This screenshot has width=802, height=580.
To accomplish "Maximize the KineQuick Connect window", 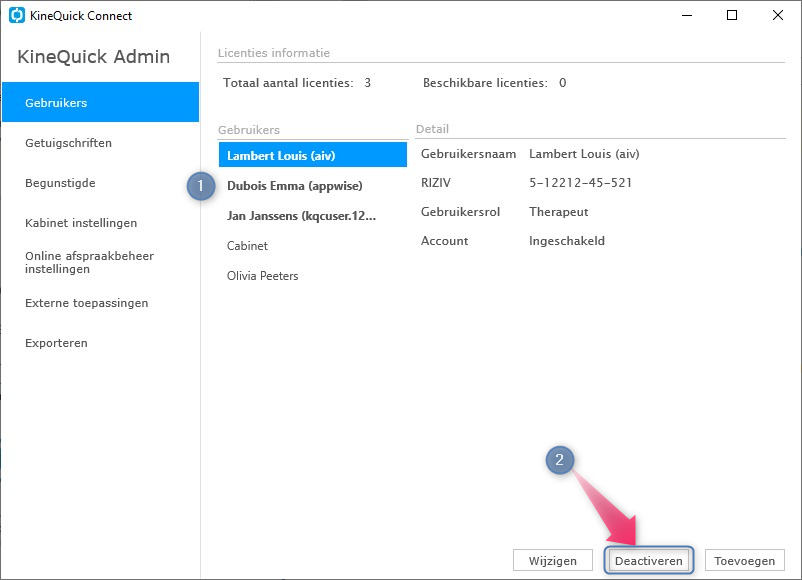I will 732,15.
